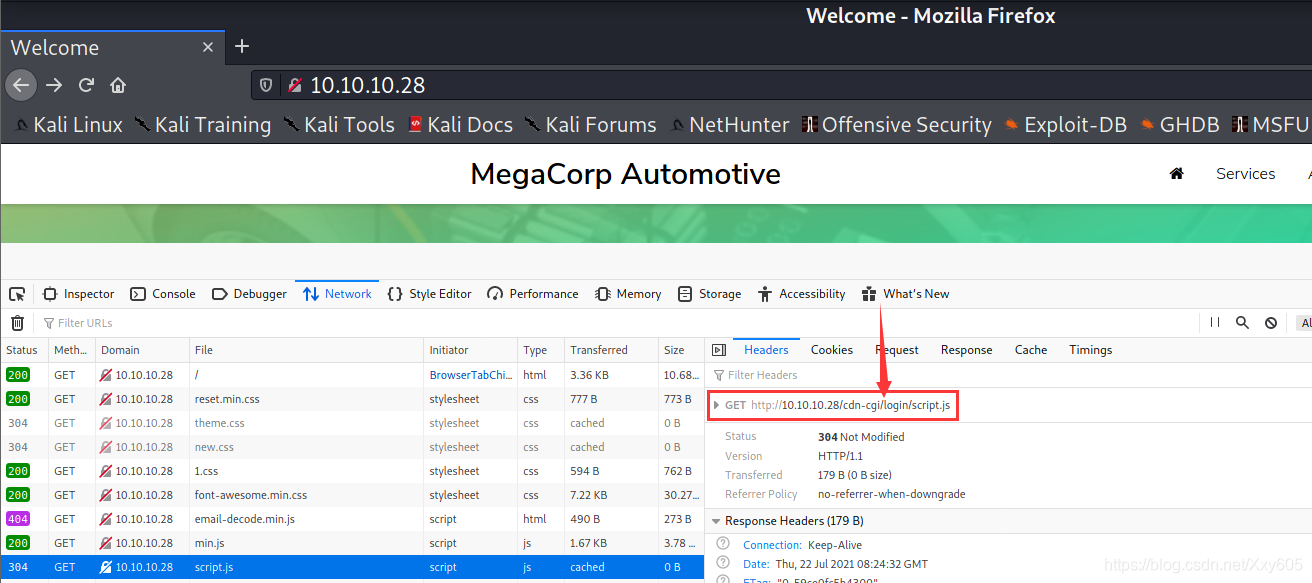Image resolution: width=1312 pixels, height=583 pixels.
Task: Toggle the network details pane icon
Action: click(718, 350)
